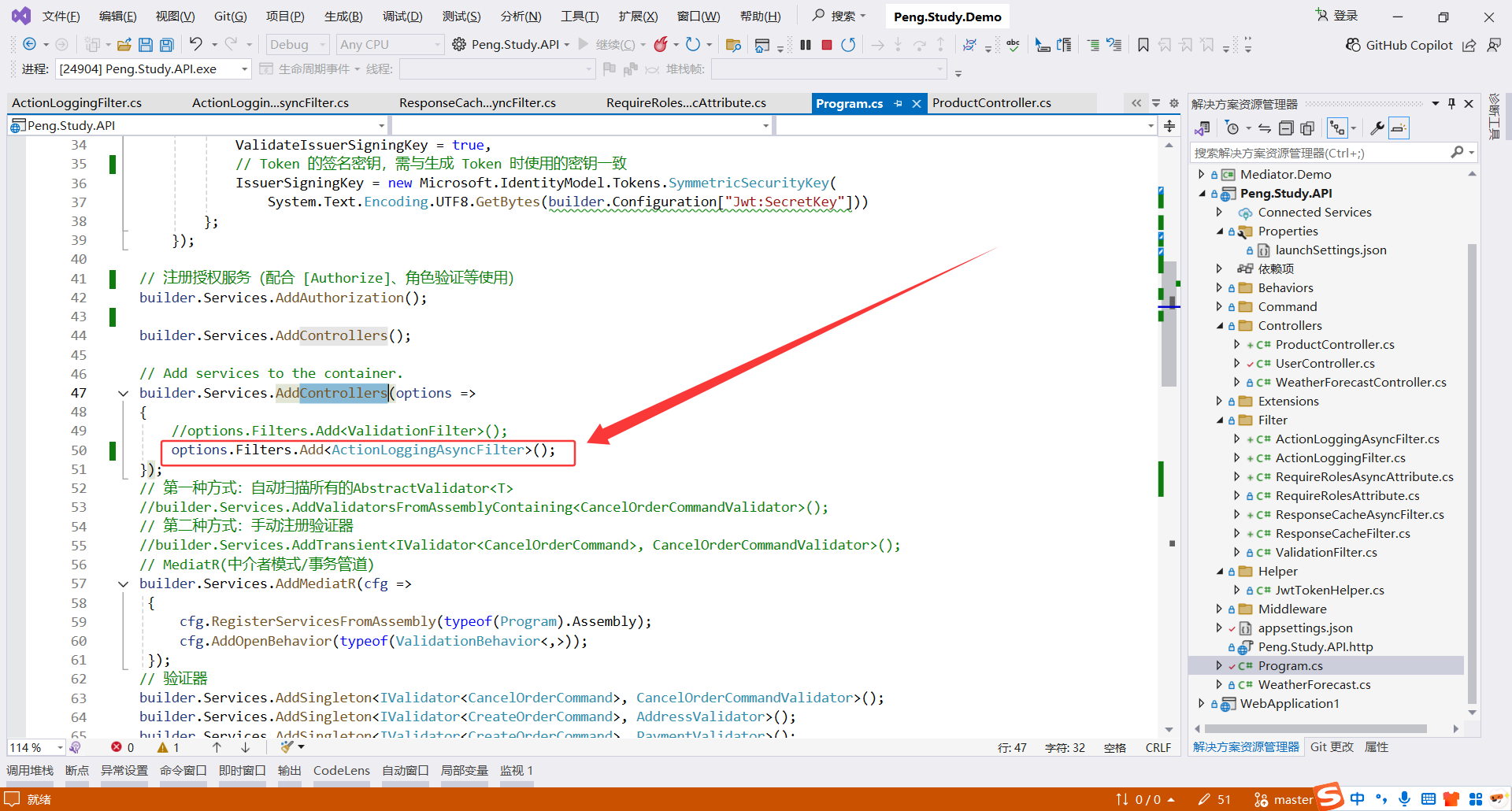The image size is (1512, 811).
Task: Click the editor settings gear icon
Action: click(1173, 103)
